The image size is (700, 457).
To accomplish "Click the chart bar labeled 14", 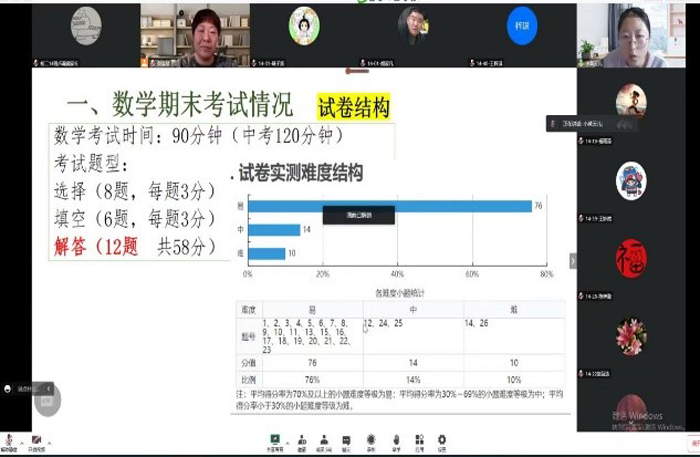I will point(274,230).
